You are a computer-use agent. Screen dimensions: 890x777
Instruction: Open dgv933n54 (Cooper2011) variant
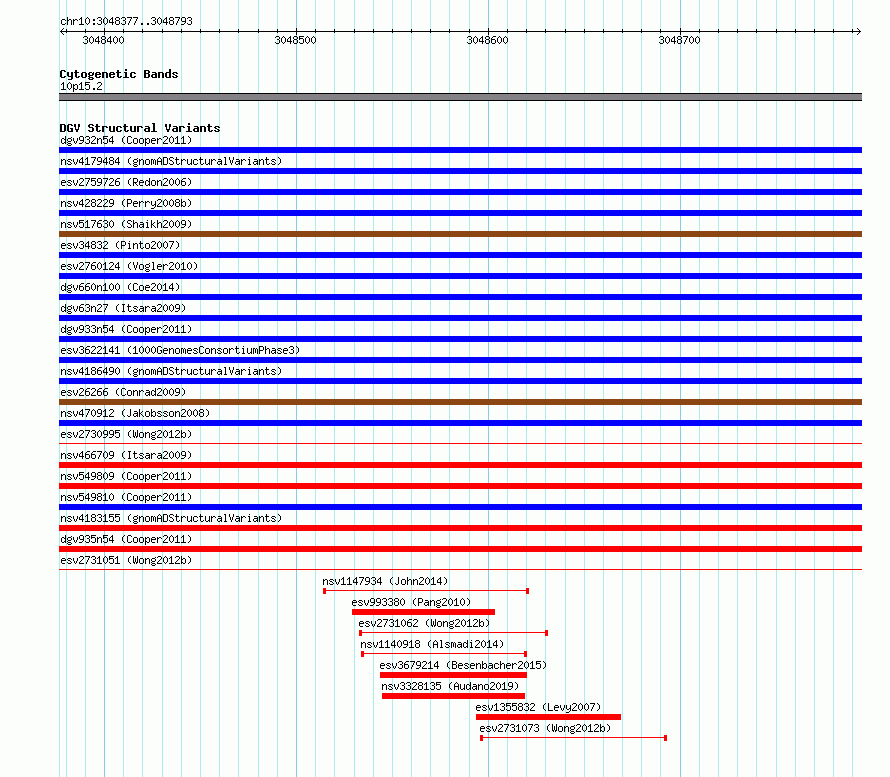tap(126, 329)
